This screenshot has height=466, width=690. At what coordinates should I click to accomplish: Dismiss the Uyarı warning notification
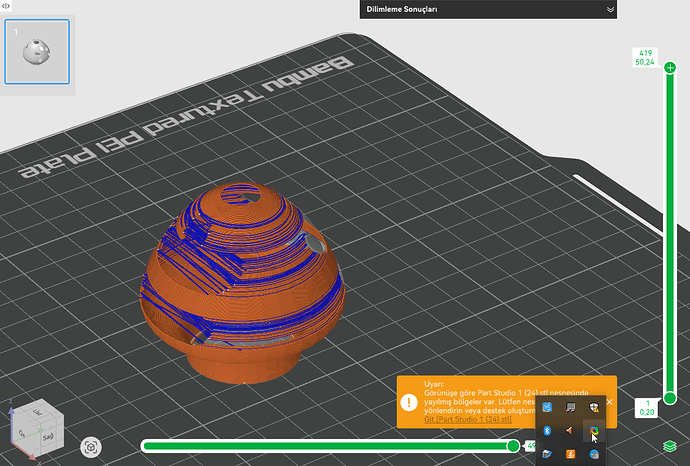(609, 402)
